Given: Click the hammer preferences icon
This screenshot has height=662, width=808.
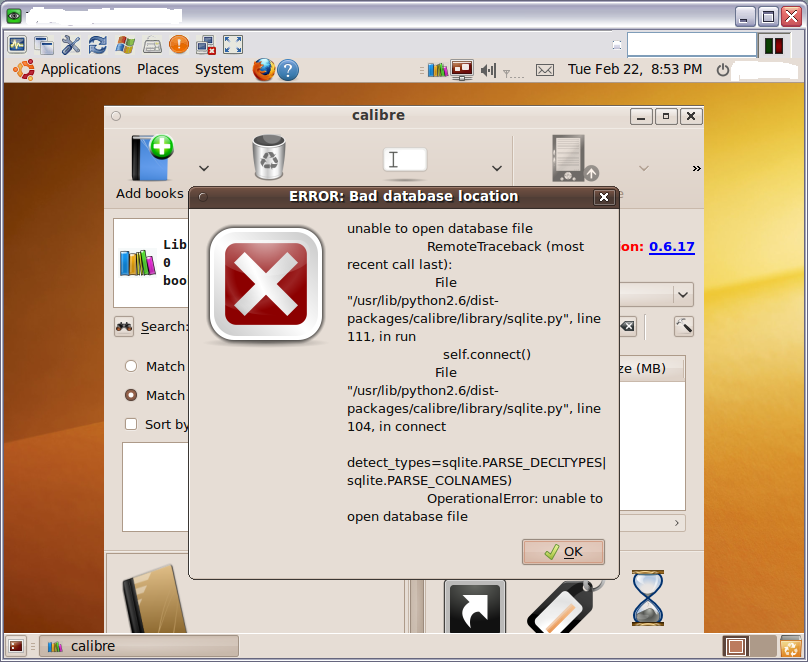Looking at the screenshot, I should point(684,326).
